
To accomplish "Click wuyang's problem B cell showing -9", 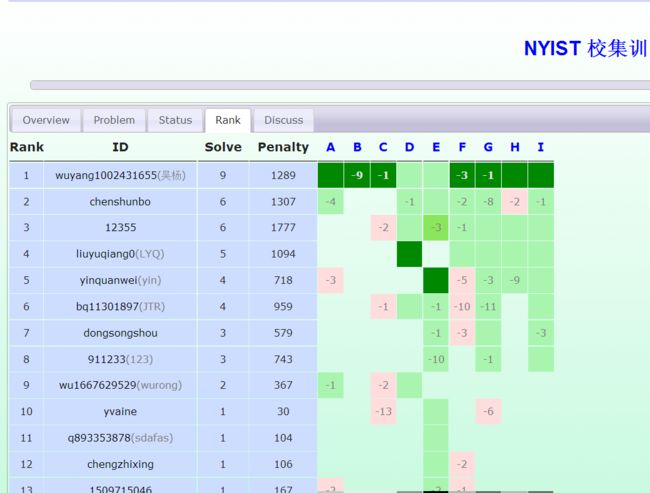I will coord(357,175).
